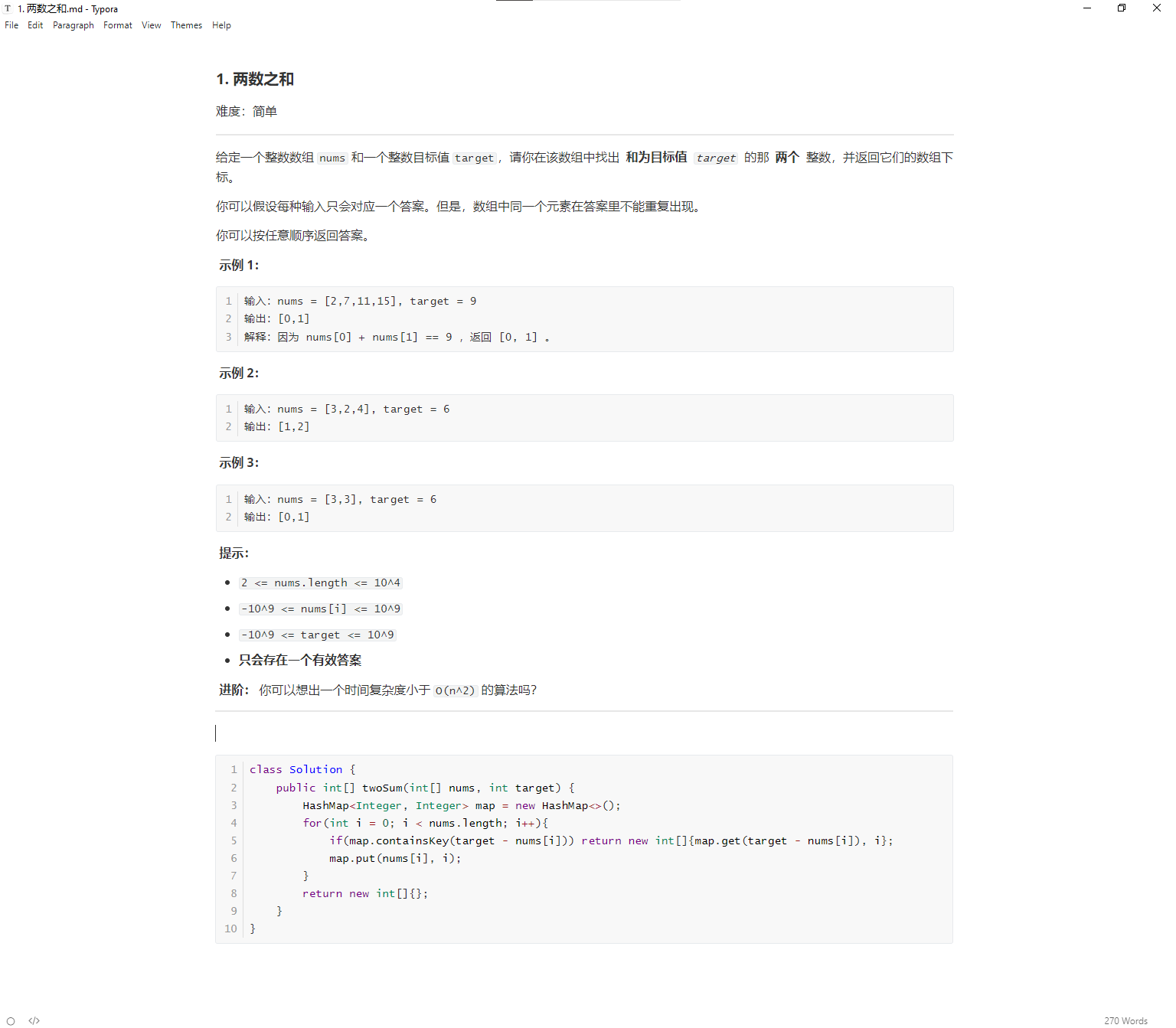Restore down the Typora window
The height and width of the screenshot is (1028, 1176).
tap(1122, 8)
